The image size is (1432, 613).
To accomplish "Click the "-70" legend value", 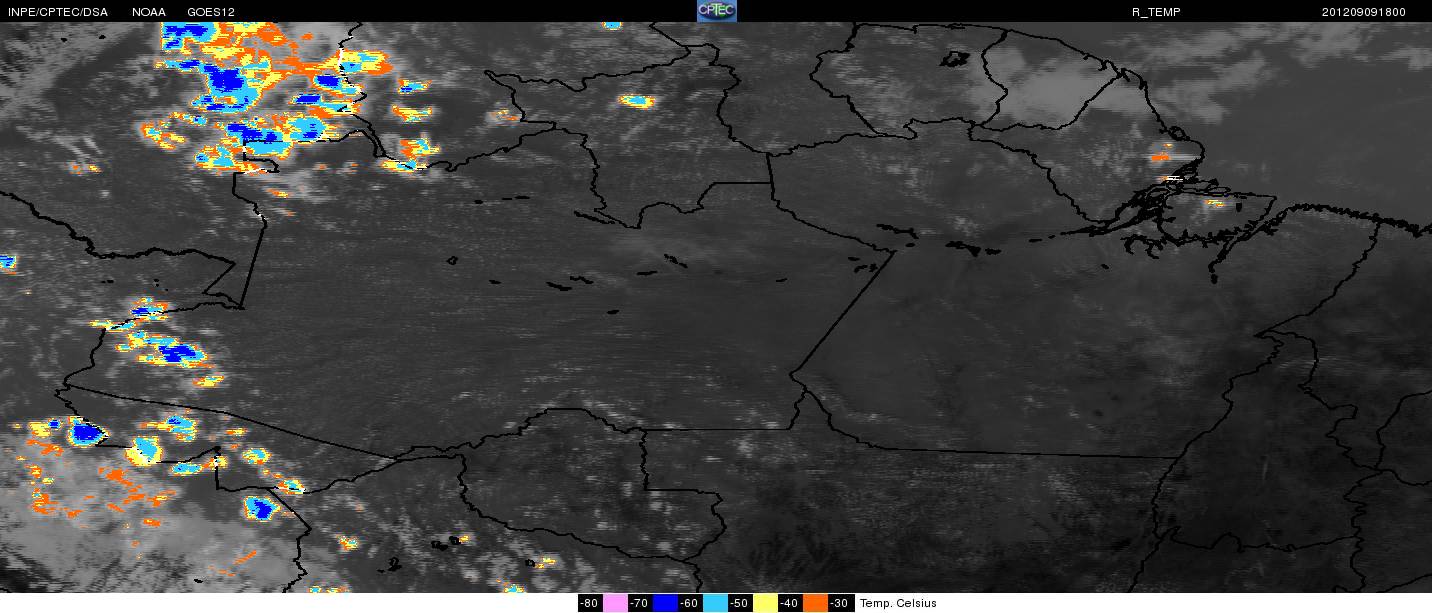I will click(639, 603).
